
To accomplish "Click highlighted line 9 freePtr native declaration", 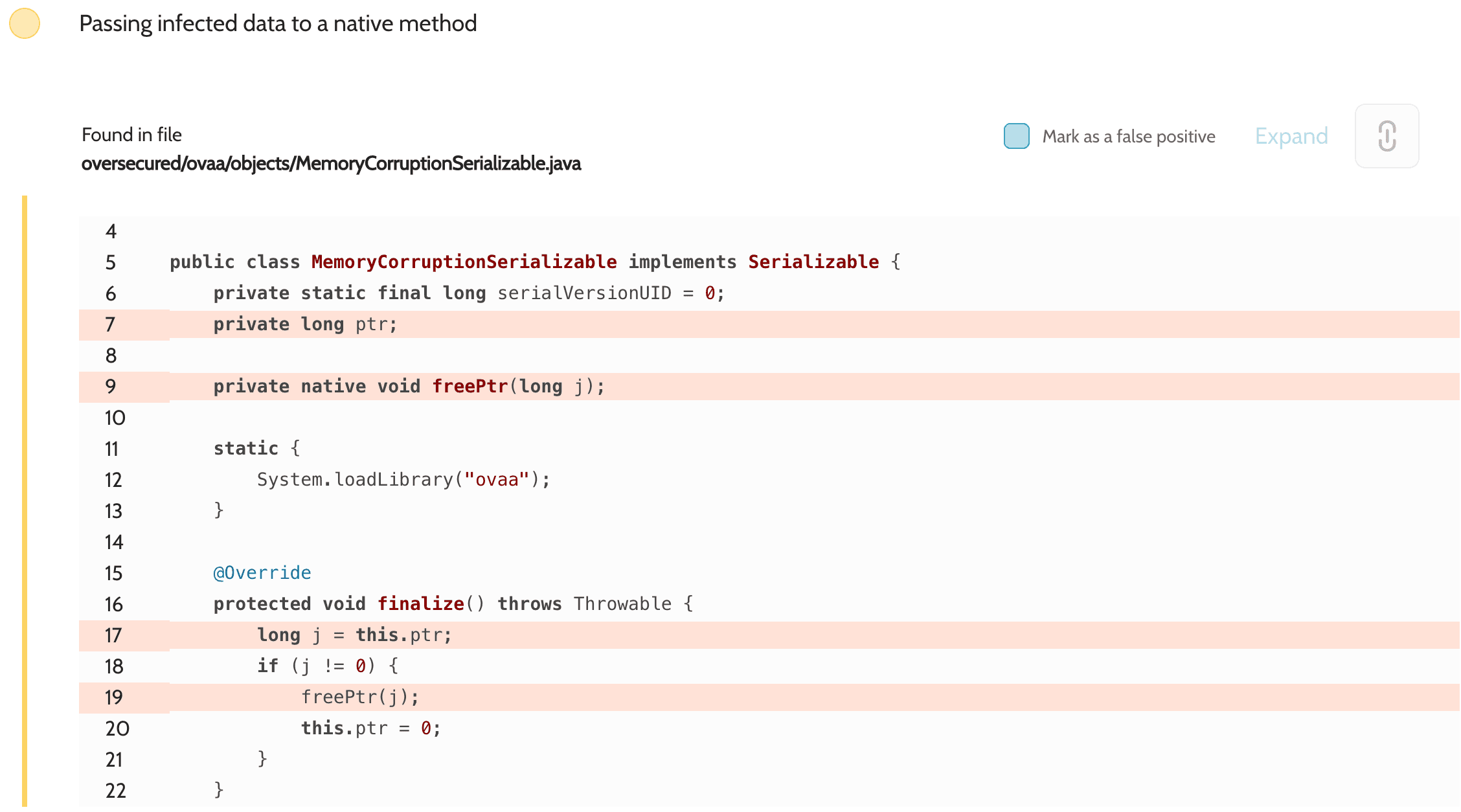I will (408, 386).
